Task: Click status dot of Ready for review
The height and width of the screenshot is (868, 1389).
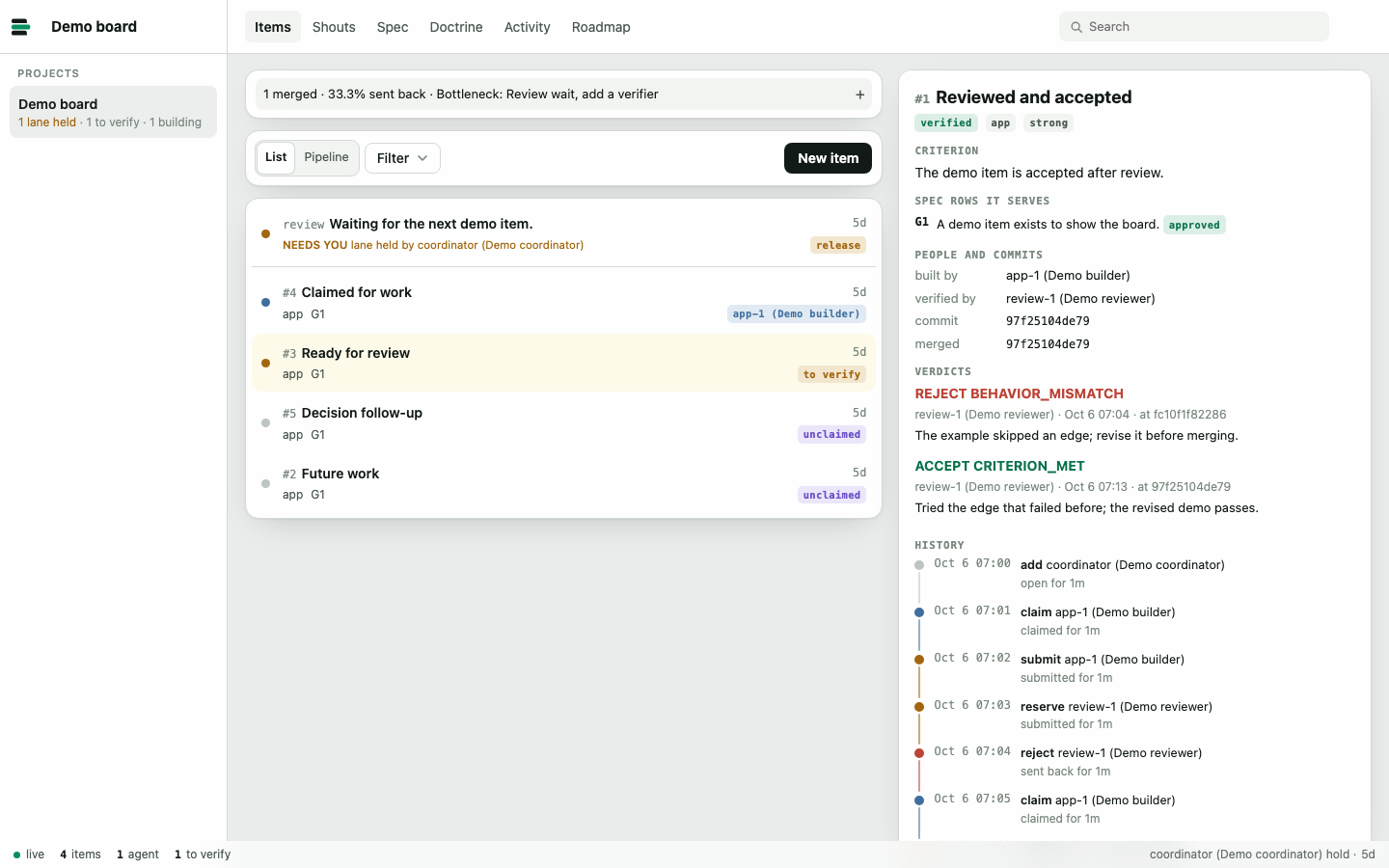Action: pos(265,364)
